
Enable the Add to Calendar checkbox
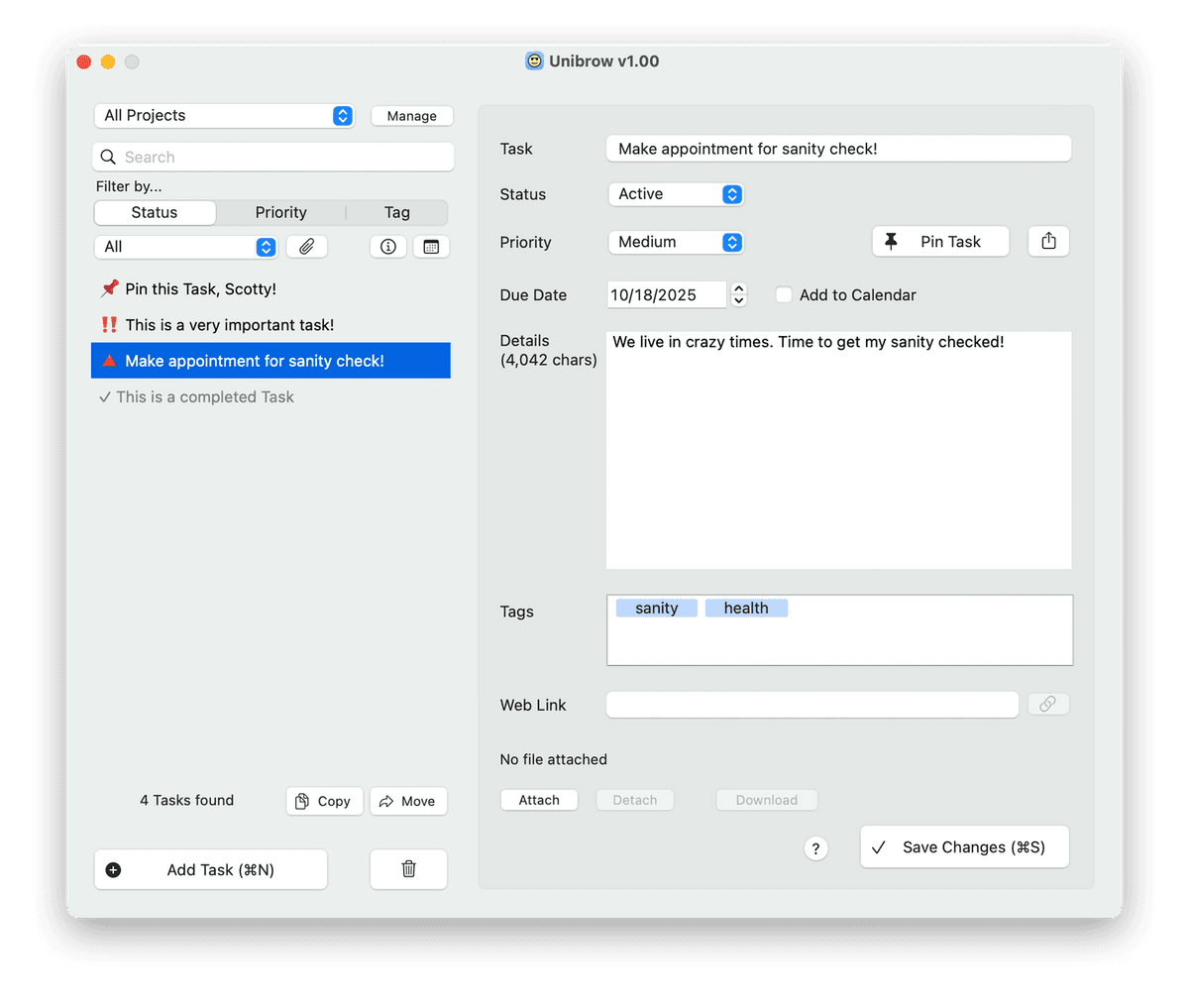[784, 294]
